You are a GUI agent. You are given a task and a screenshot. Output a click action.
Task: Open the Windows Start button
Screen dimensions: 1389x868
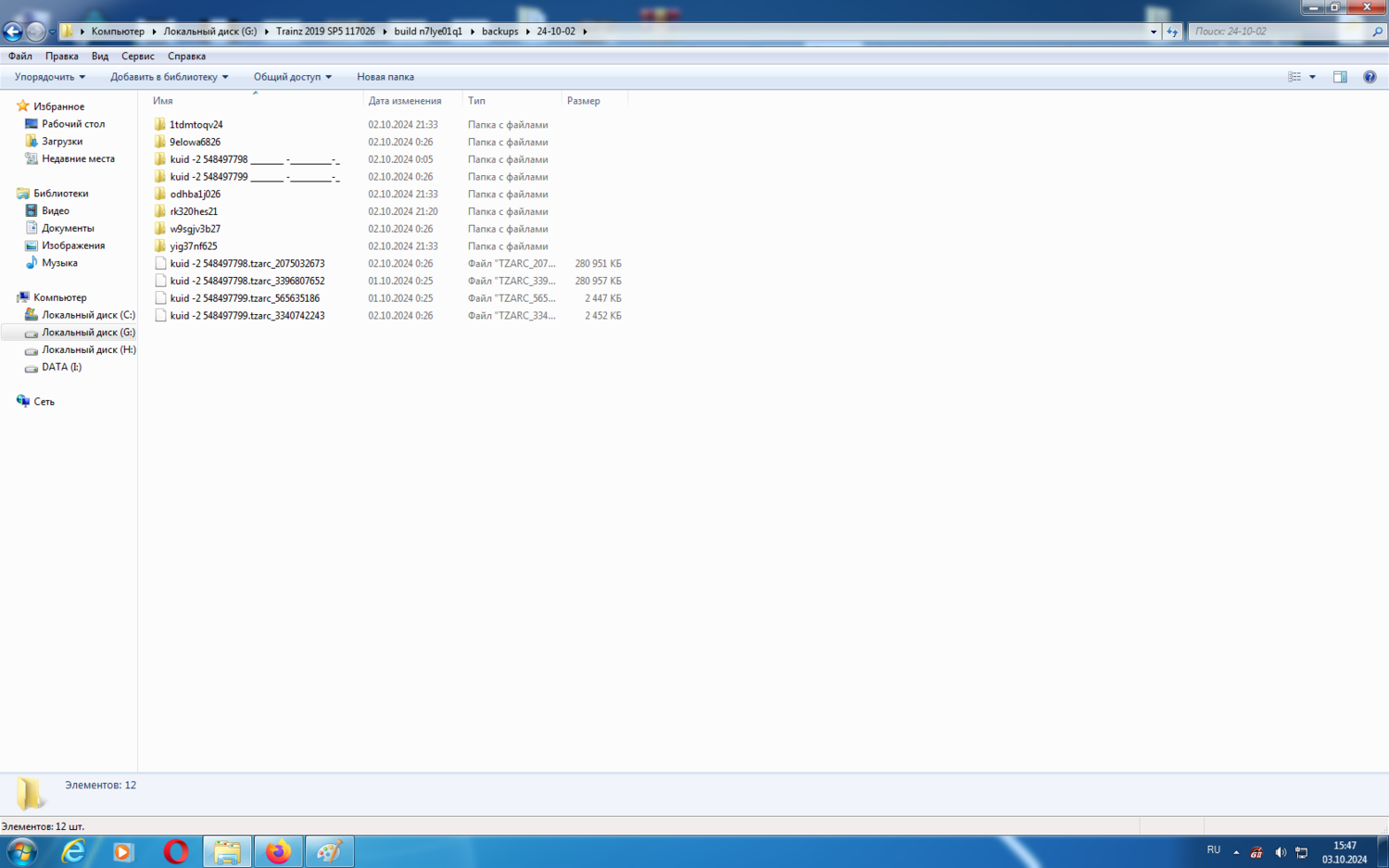pos(22,851)
